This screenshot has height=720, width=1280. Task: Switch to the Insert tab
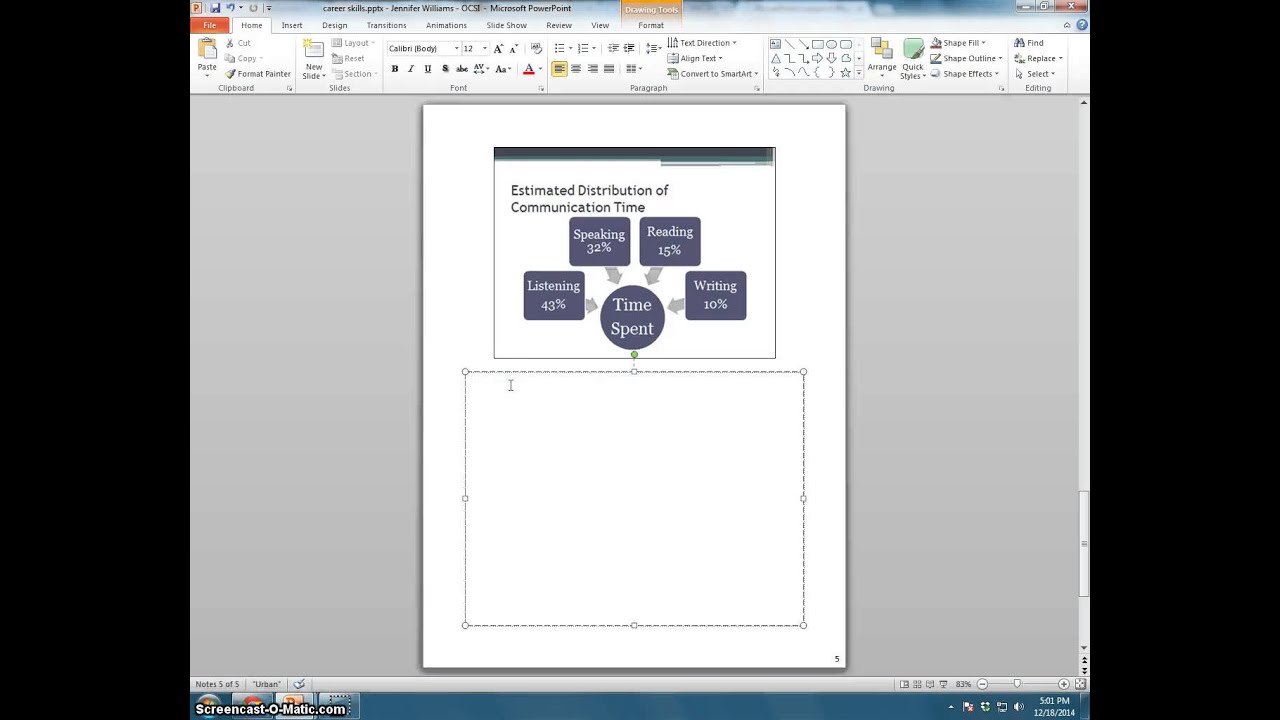point(292,25)
